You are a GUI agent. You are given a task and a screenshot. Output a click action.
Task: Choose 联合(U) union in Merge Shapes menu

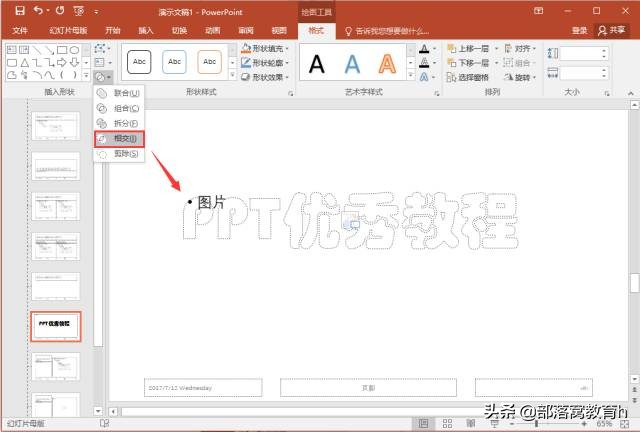pos(119,93)
